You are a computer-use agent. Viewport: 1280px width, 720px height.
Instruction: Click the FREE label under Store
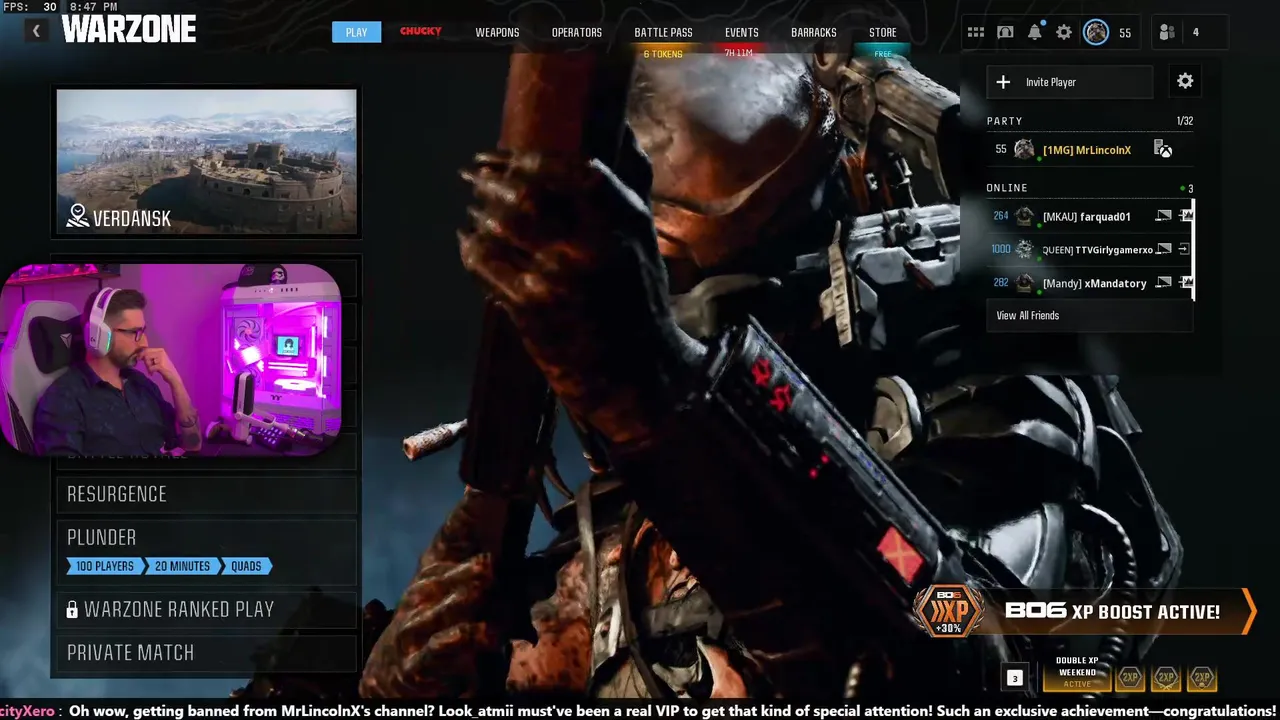coord(883,54)
